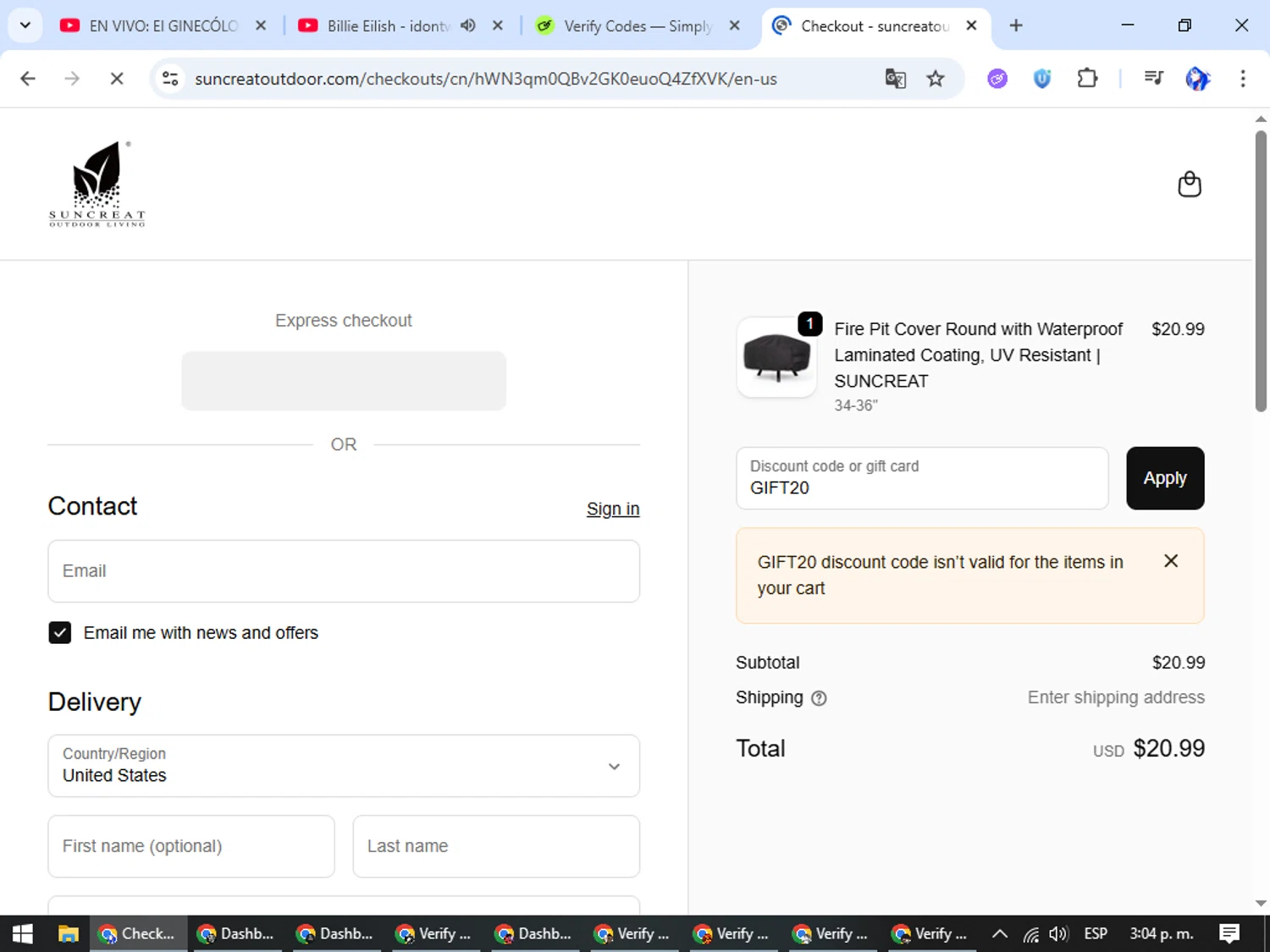The height and width of the screenshot is (952, 1270).
Task: Mute the Billie Eilish tab audio
Action: [x=468, y=25]
